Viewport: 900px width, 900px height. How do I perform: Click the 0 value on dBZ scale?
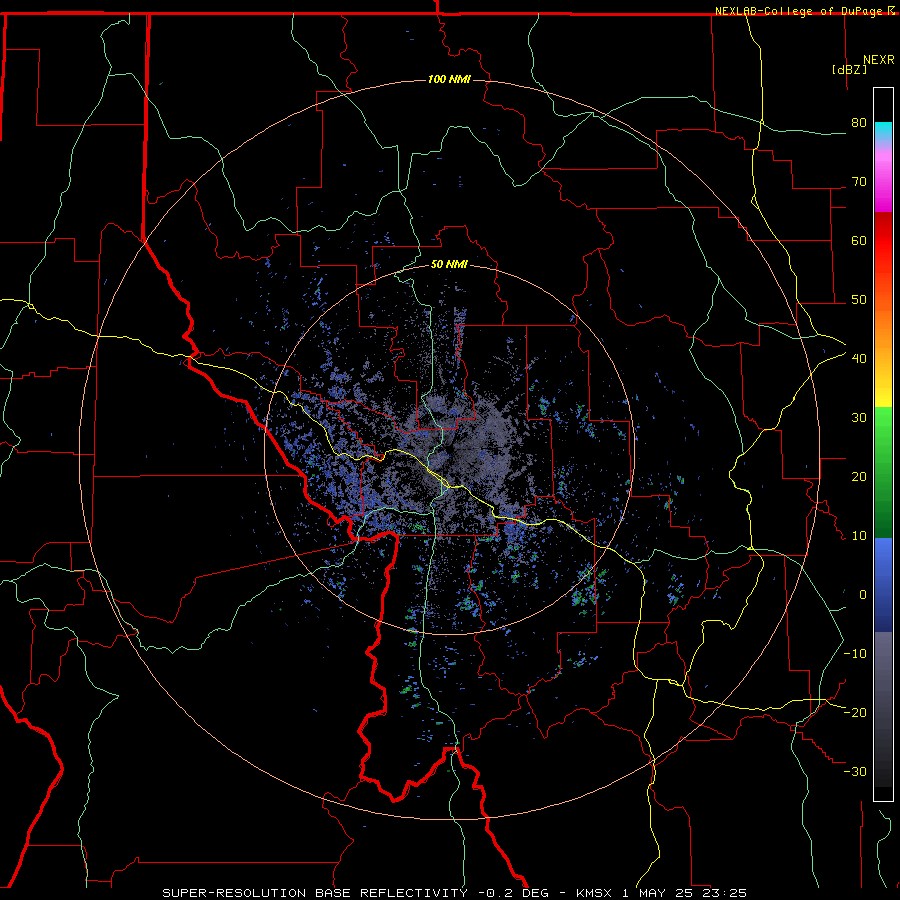point(863,595)
